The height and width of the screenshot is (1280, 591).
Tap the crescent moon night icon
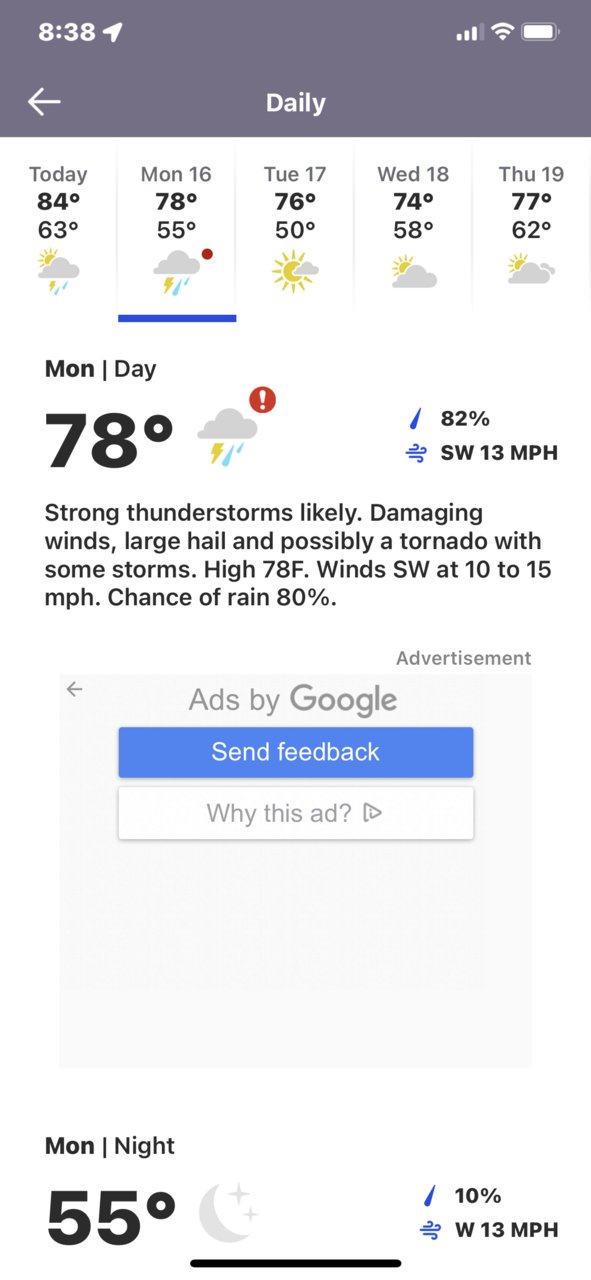coord(228,1213)
